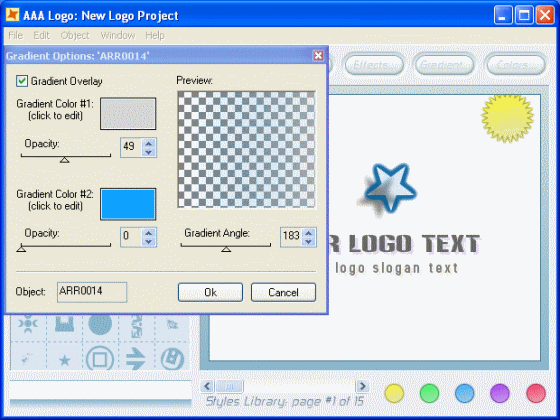Close the Gradient Options dialog
The height and width of the screenshot is (420, 560).
[318, 55]
